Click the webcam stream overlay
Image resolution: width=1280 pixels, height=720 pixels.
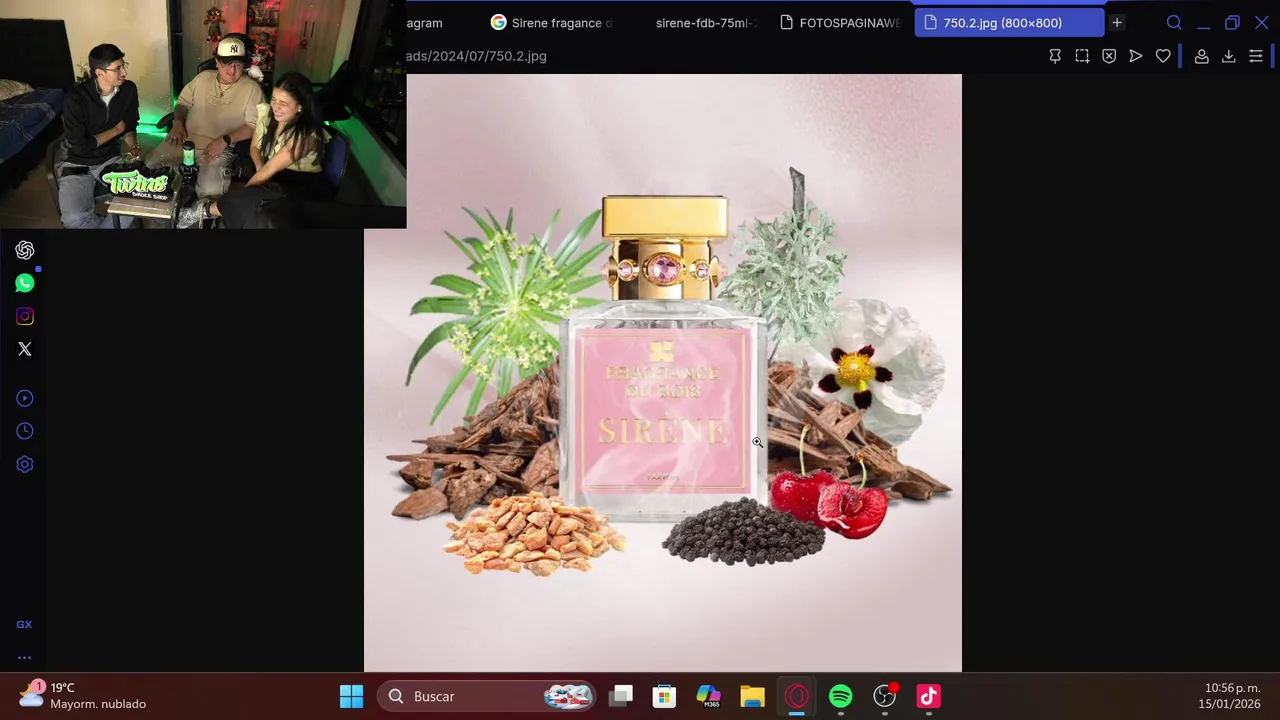(203, 114)
